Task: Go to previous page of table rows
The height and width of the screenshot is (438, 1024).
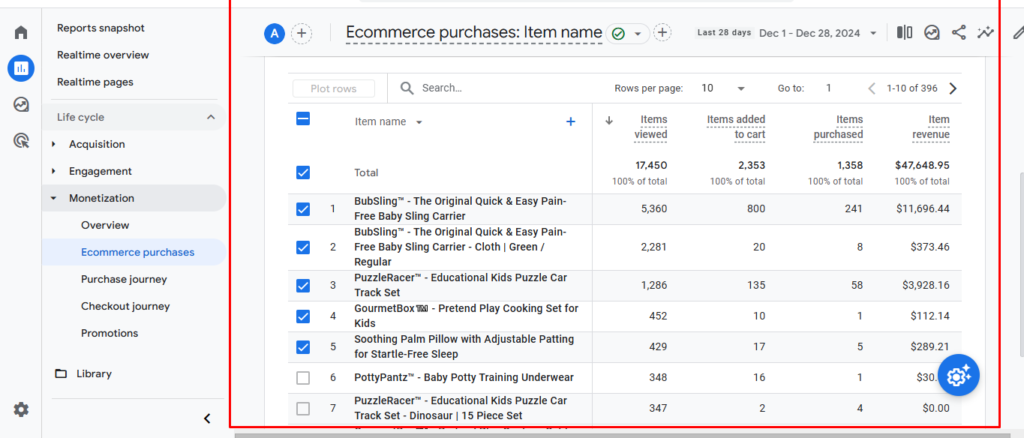Action: (871, 88)
